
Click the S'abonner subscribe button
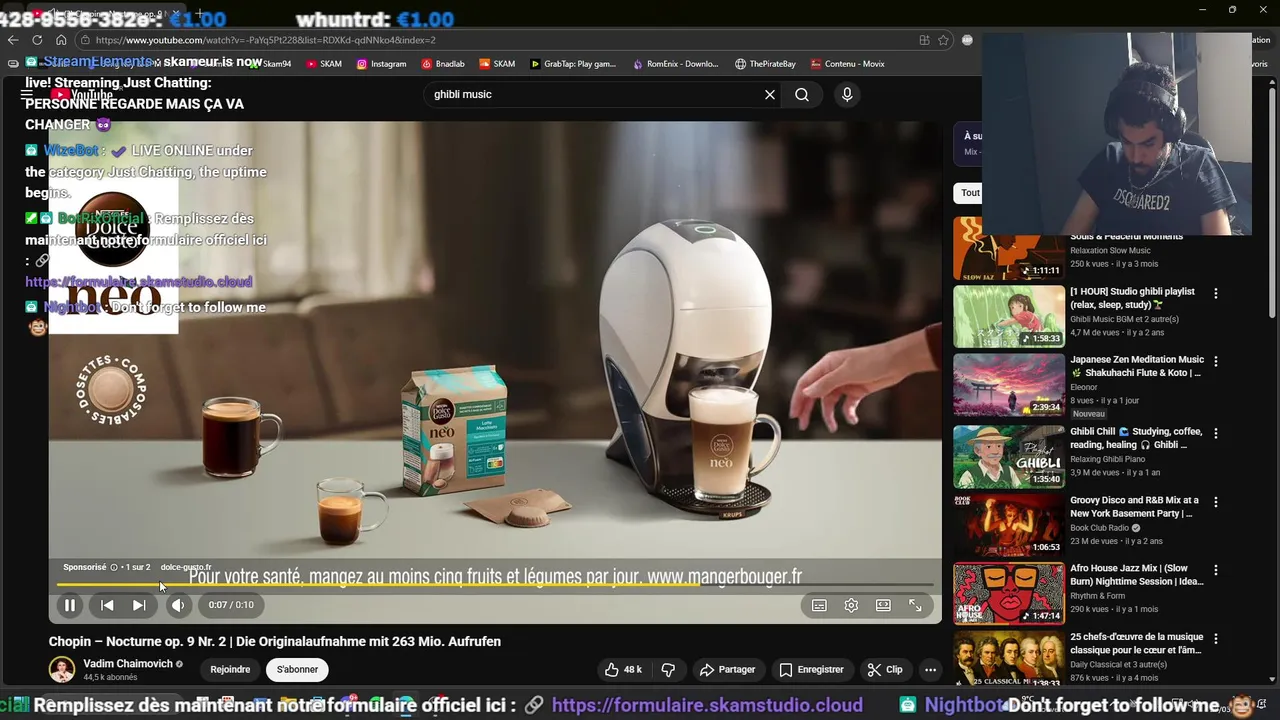[297, 669]
